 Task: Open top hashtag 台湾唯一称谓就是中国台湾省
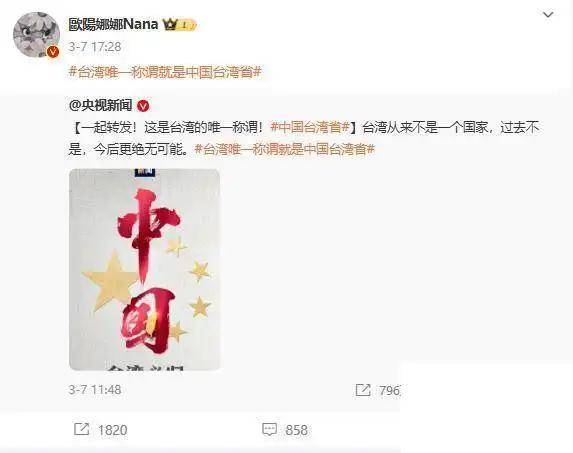click(x=165, y=72)
